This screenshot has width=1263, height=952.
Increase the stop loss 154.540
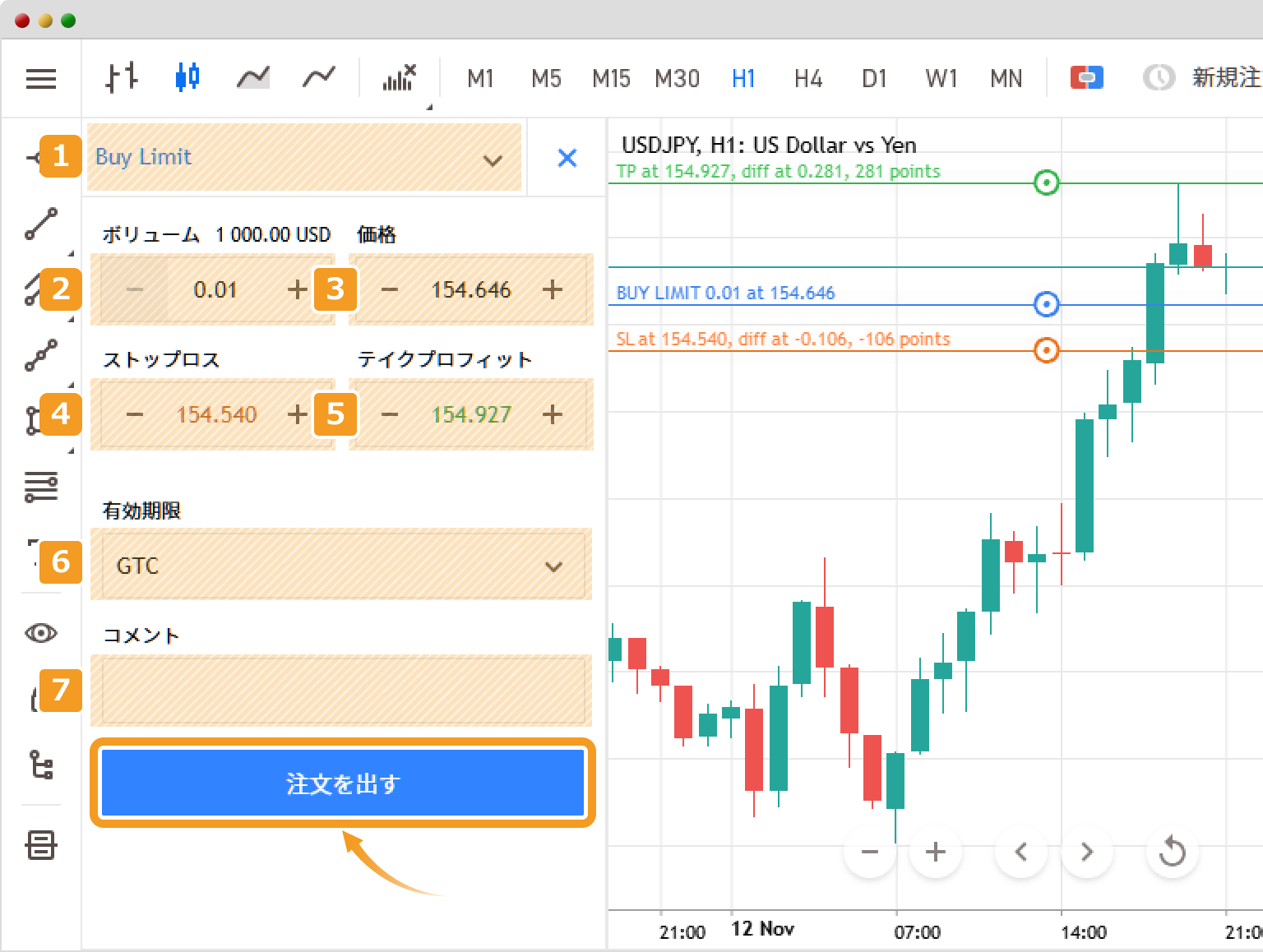tap(297, 414)
